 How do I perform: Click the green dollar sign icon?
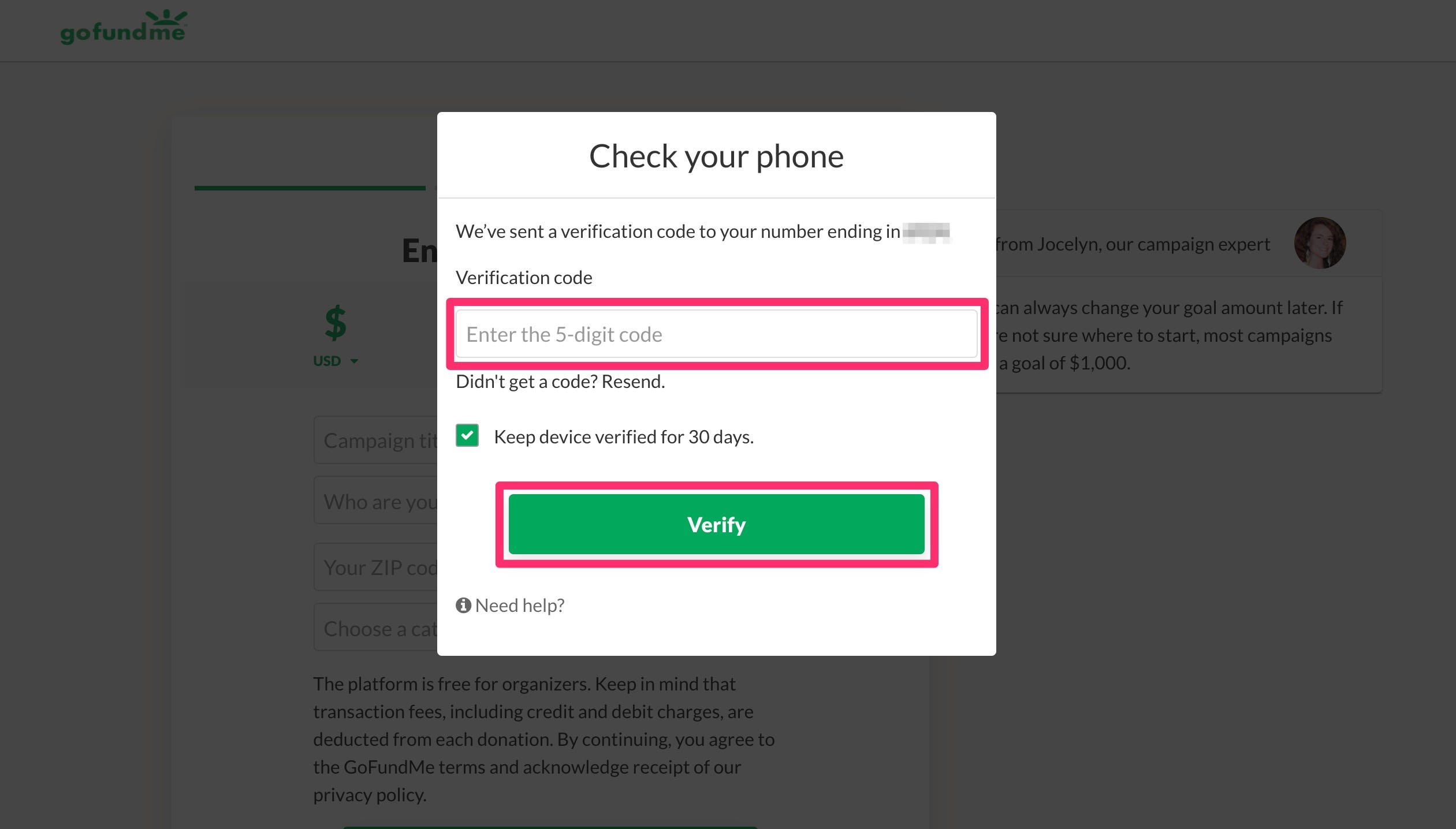coord(336,322)
